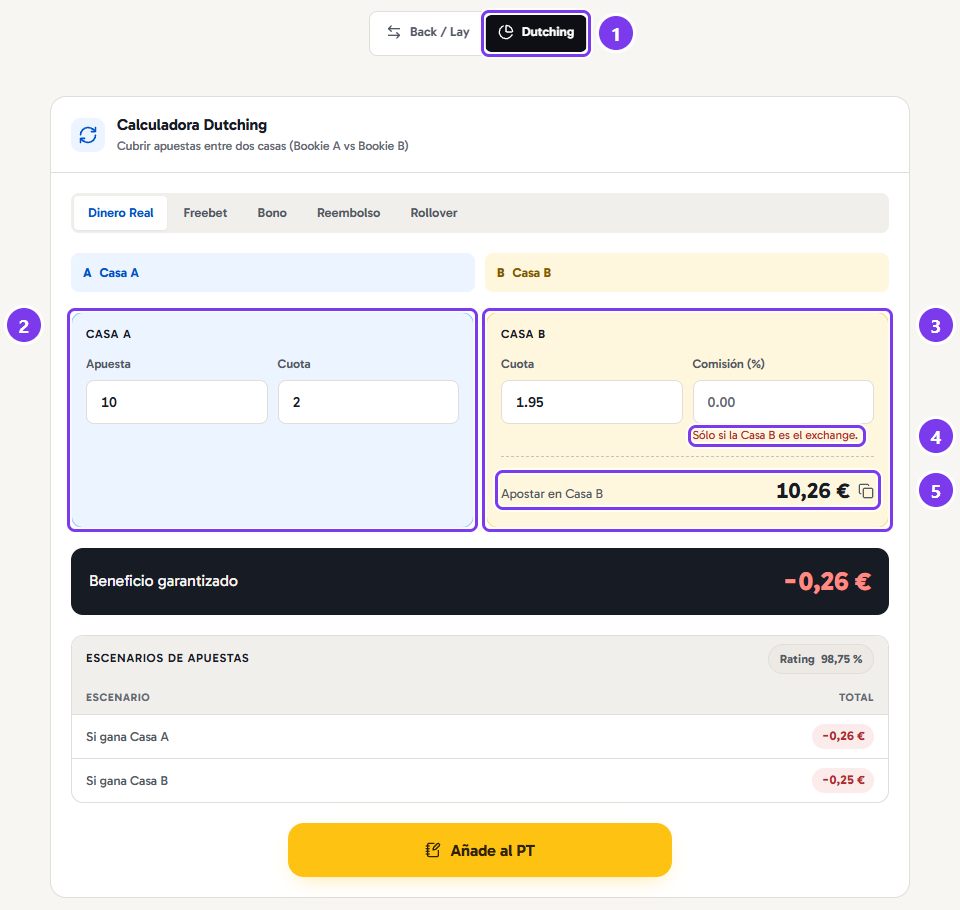Open the Rollover tab
The width and height of the screenshot is (960, 910).
point(433,213)
